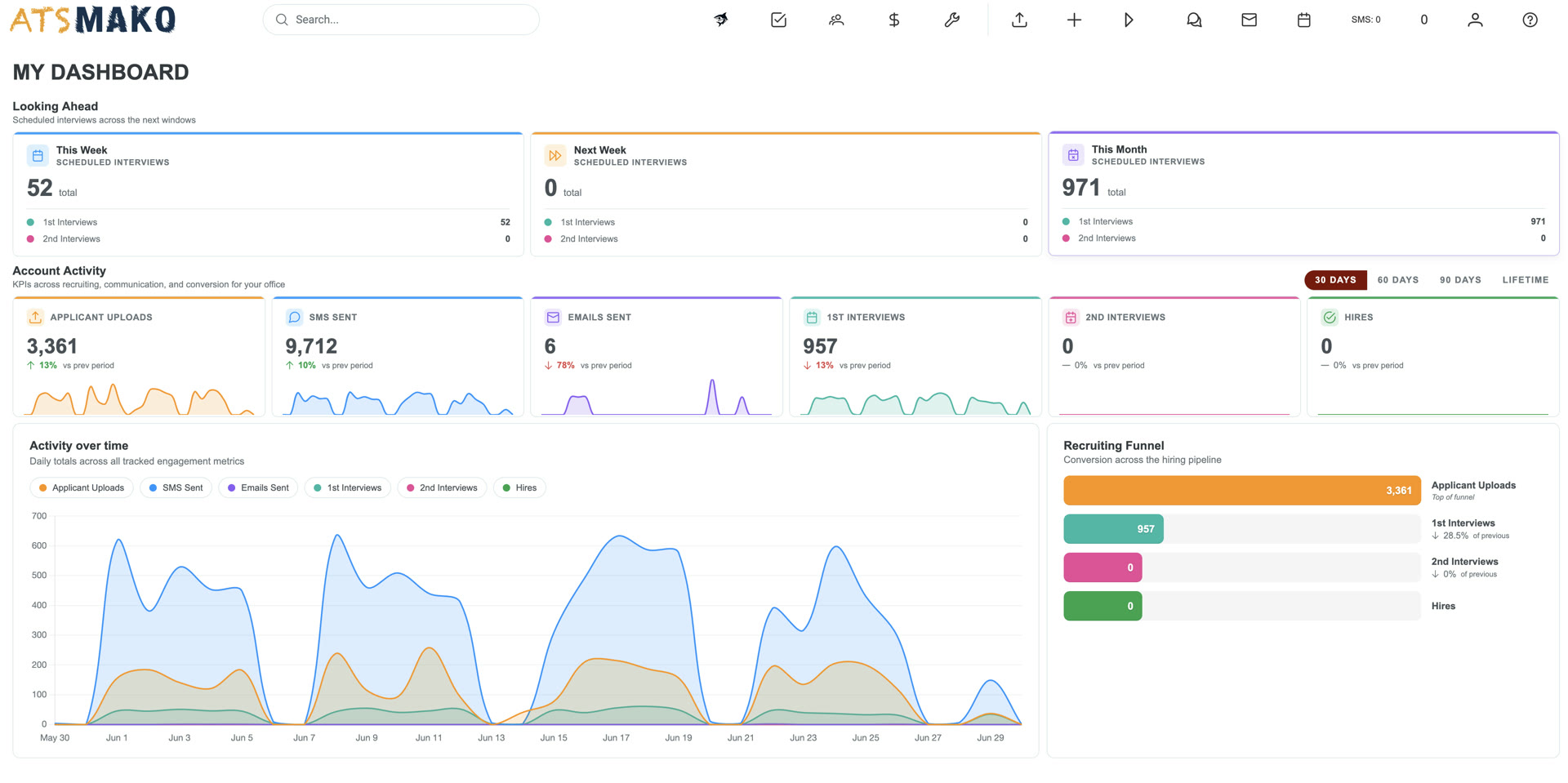The width and height of the screenshot is (1568, 783).
Task: Toggle Applicant Uploads series in chart legend
Action: pos(82,488)
